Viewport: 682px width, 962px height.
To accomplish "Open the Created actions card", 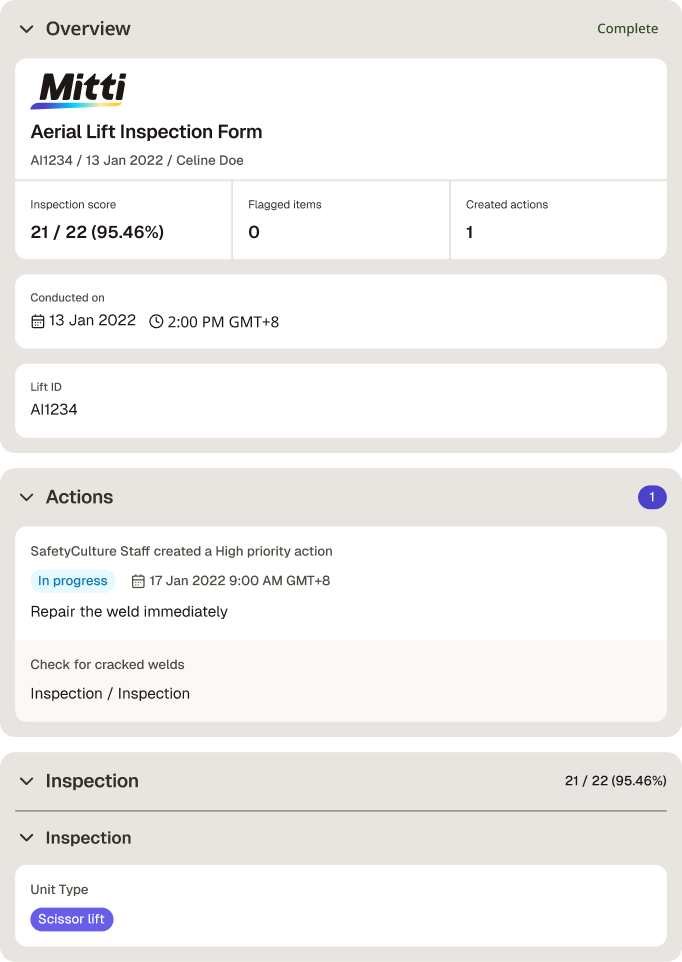I will click(x=559, y=220).
